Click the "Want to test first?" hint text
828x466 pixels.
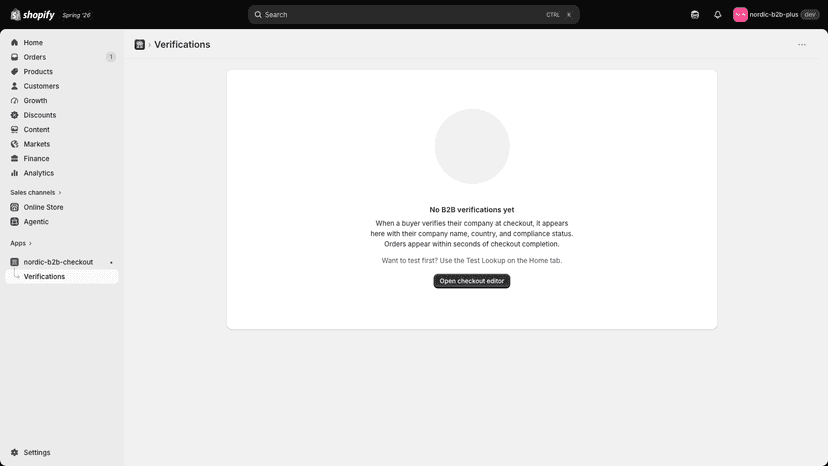[472, 260]
